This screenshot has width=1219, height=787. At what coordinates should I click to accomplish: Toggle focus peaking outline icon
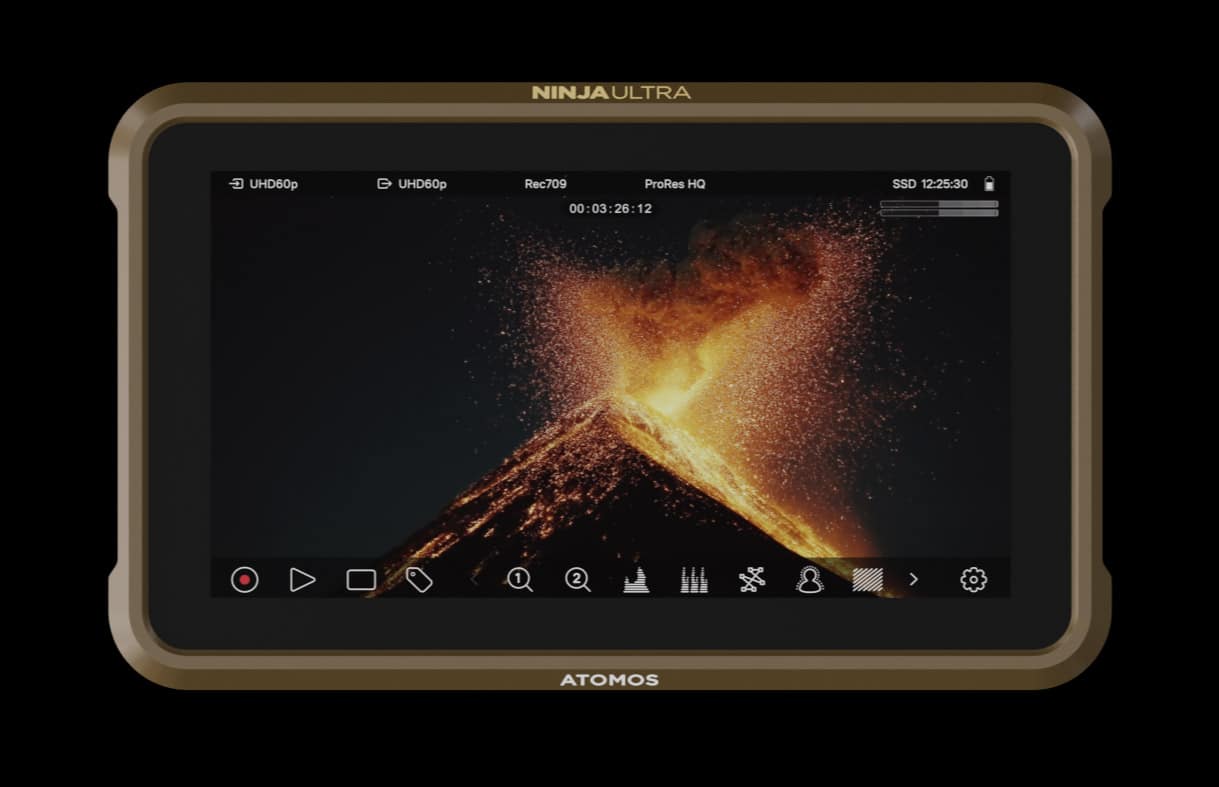tap(809, 580)
